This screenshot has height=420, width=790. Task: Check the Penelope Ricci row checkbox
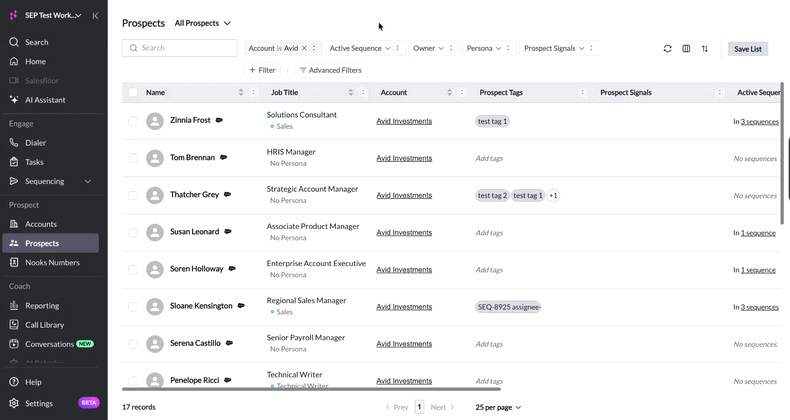[x=133, y=381]
